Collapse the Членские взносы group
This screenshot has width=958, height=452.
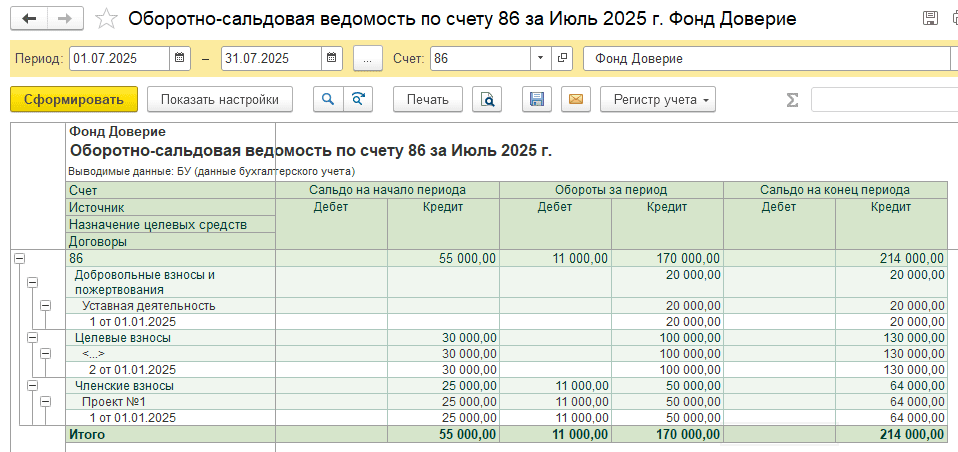(x=31, y=385)
